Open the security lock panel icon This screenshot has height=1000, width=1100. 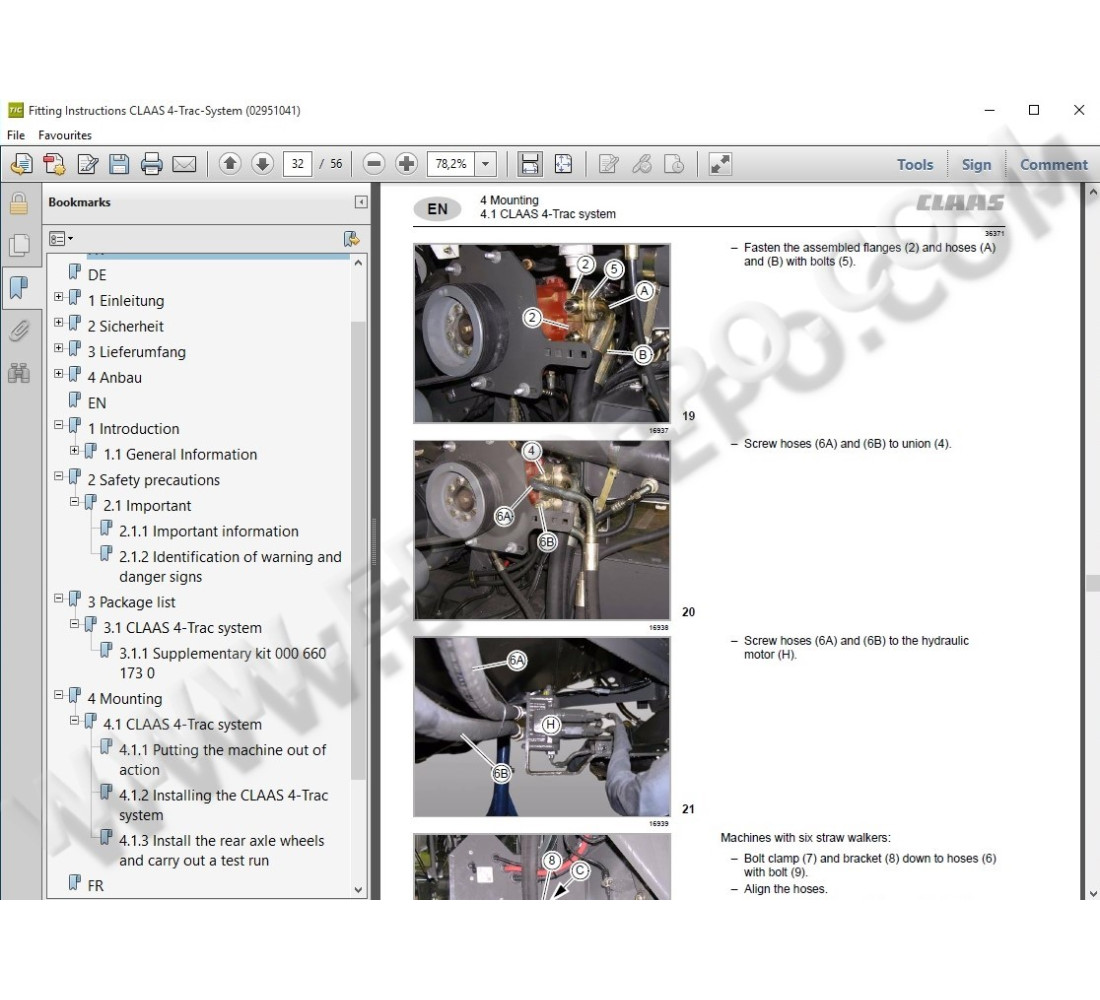(x=19, y=204)
